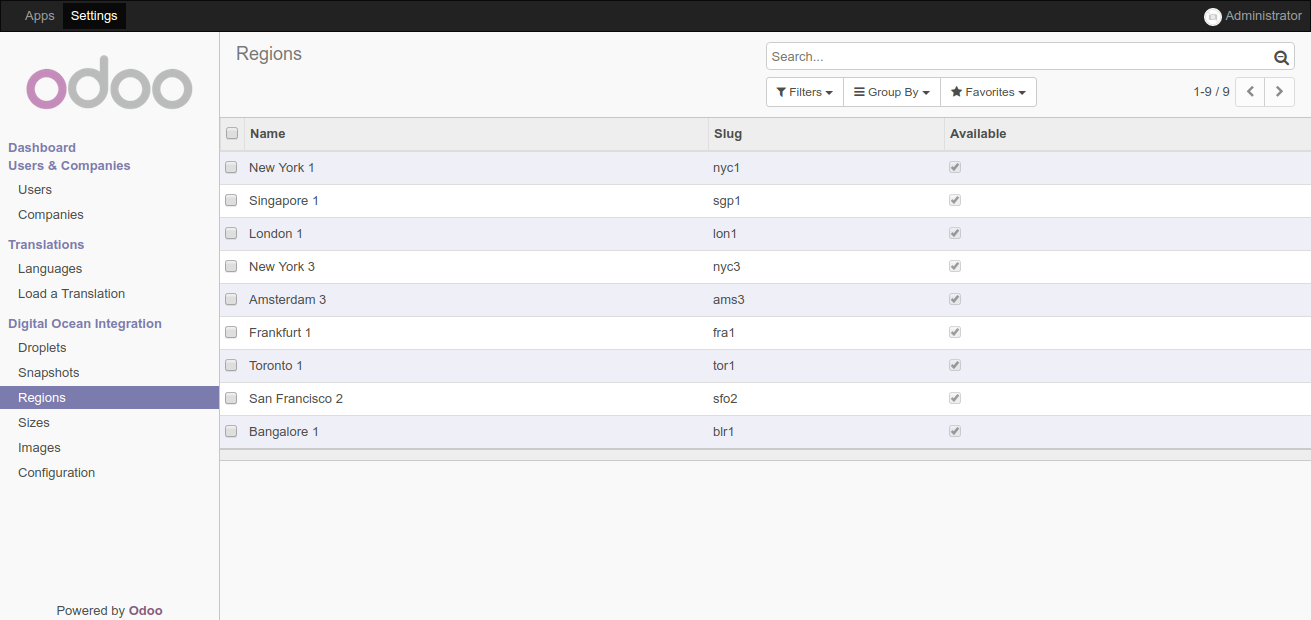Select the Amsterdam 3 row checkbox
Screen dimensions: 1311x620
(231, 299)
